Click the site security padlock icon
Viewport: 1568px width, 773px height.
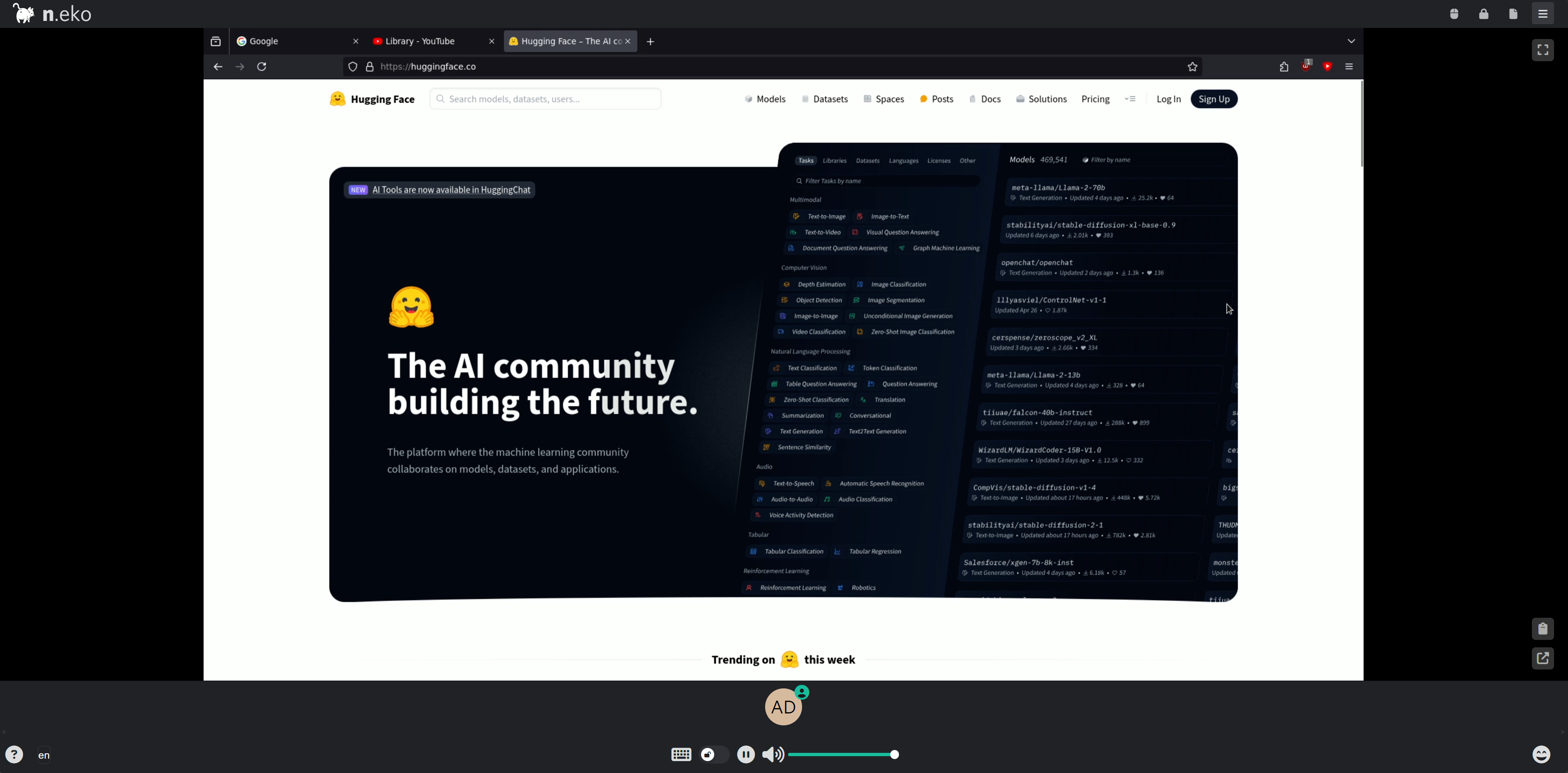click(x=369, y=67)
